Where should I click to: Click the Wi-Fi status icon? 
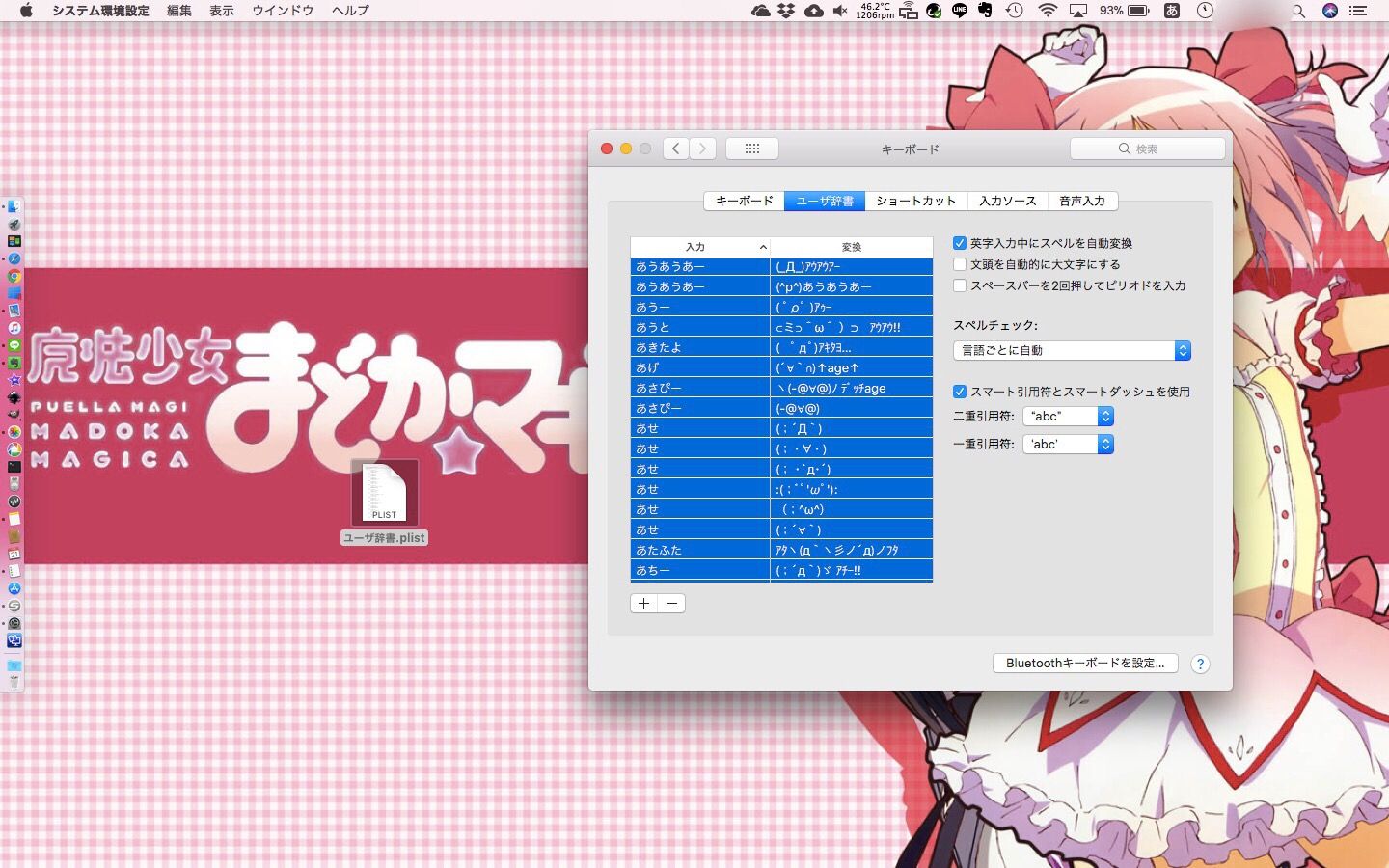pyautogui.click(x=1048, y=11)
